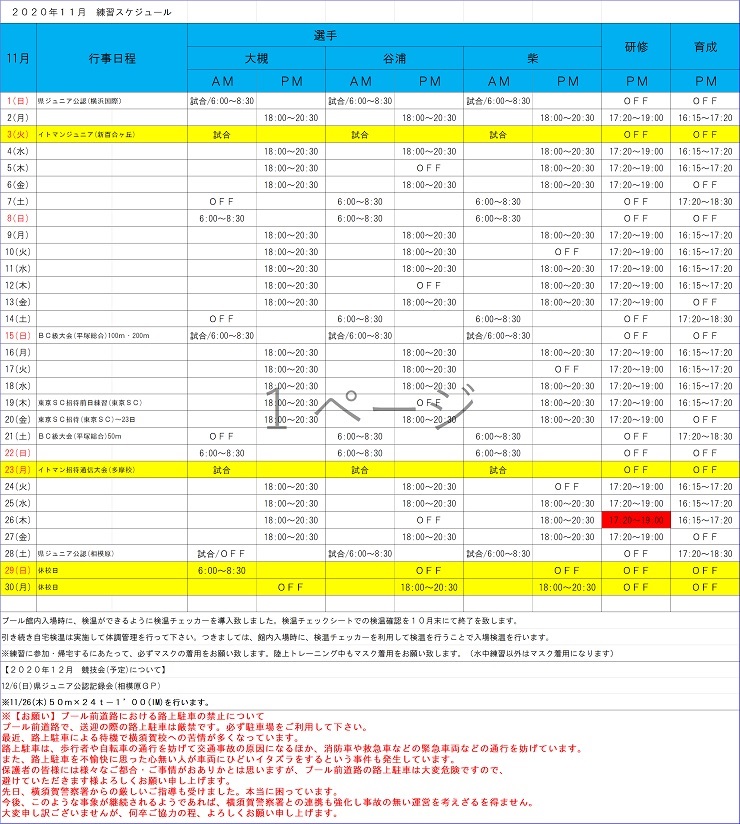Click third swimmer PM 'OFF' on 10(火)
Viewport: 740px width, 824px height.
click(x=567, y=252)
